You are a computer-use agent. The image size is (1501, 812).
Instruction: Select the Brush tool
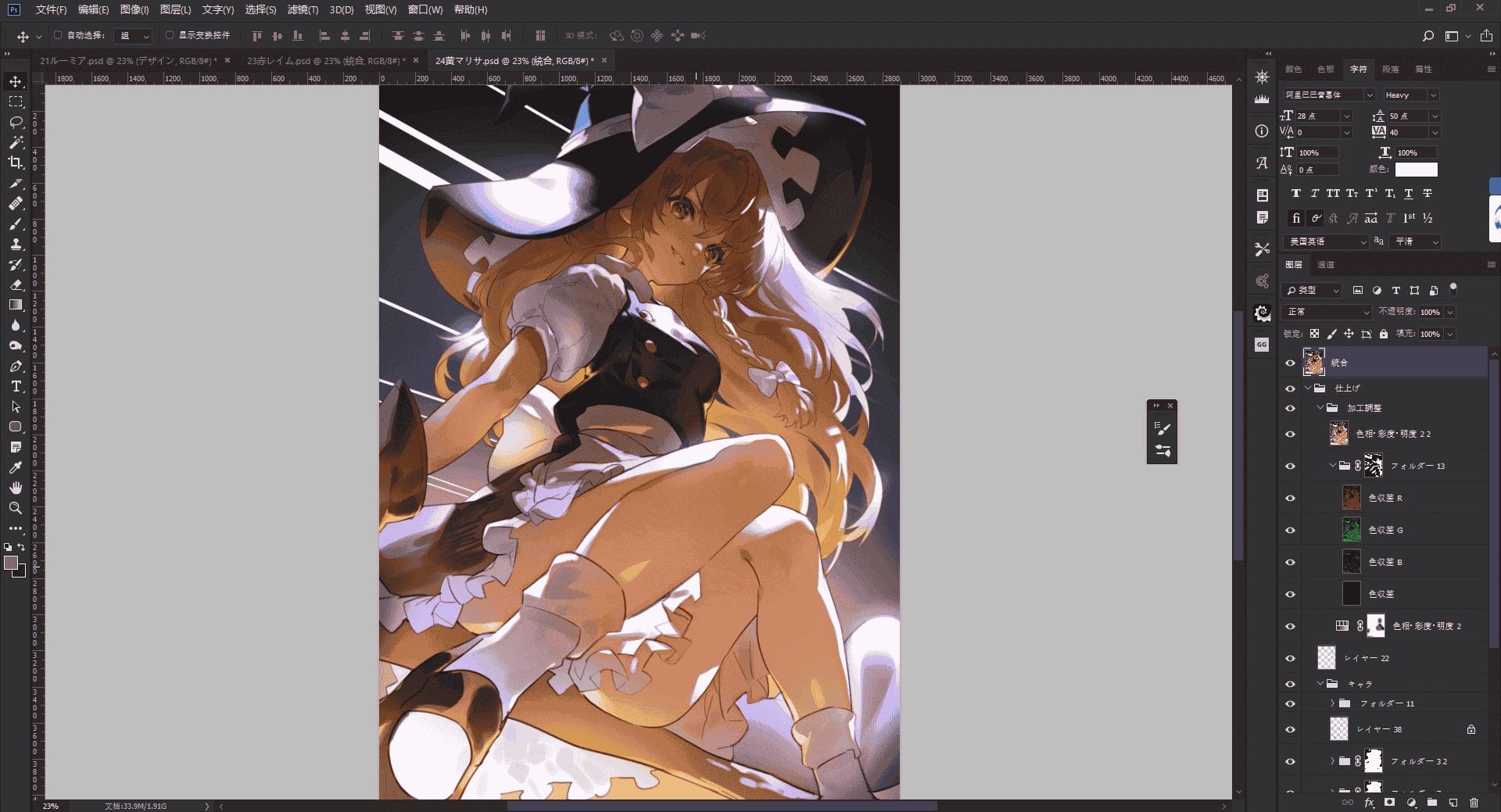[x=16, y=224]
